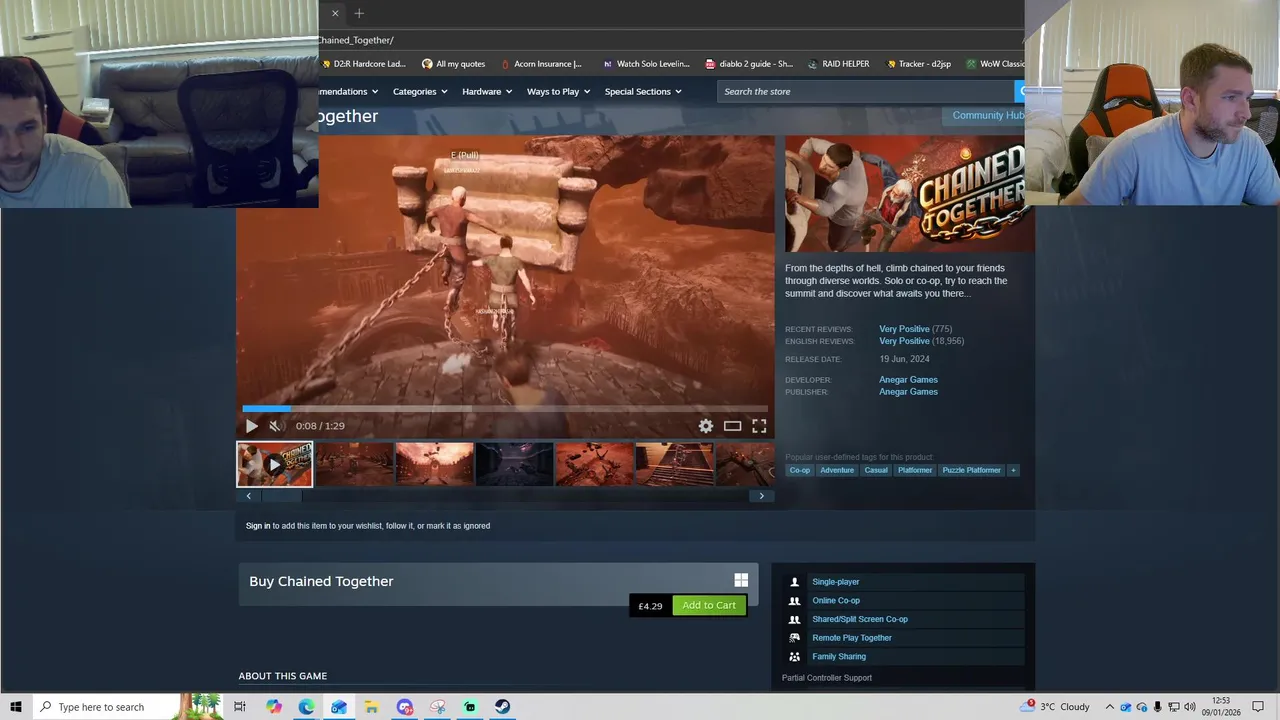Click the Single-player icon
The height and width of the screenshot is (720, 1280).
[x=795, y=582]
